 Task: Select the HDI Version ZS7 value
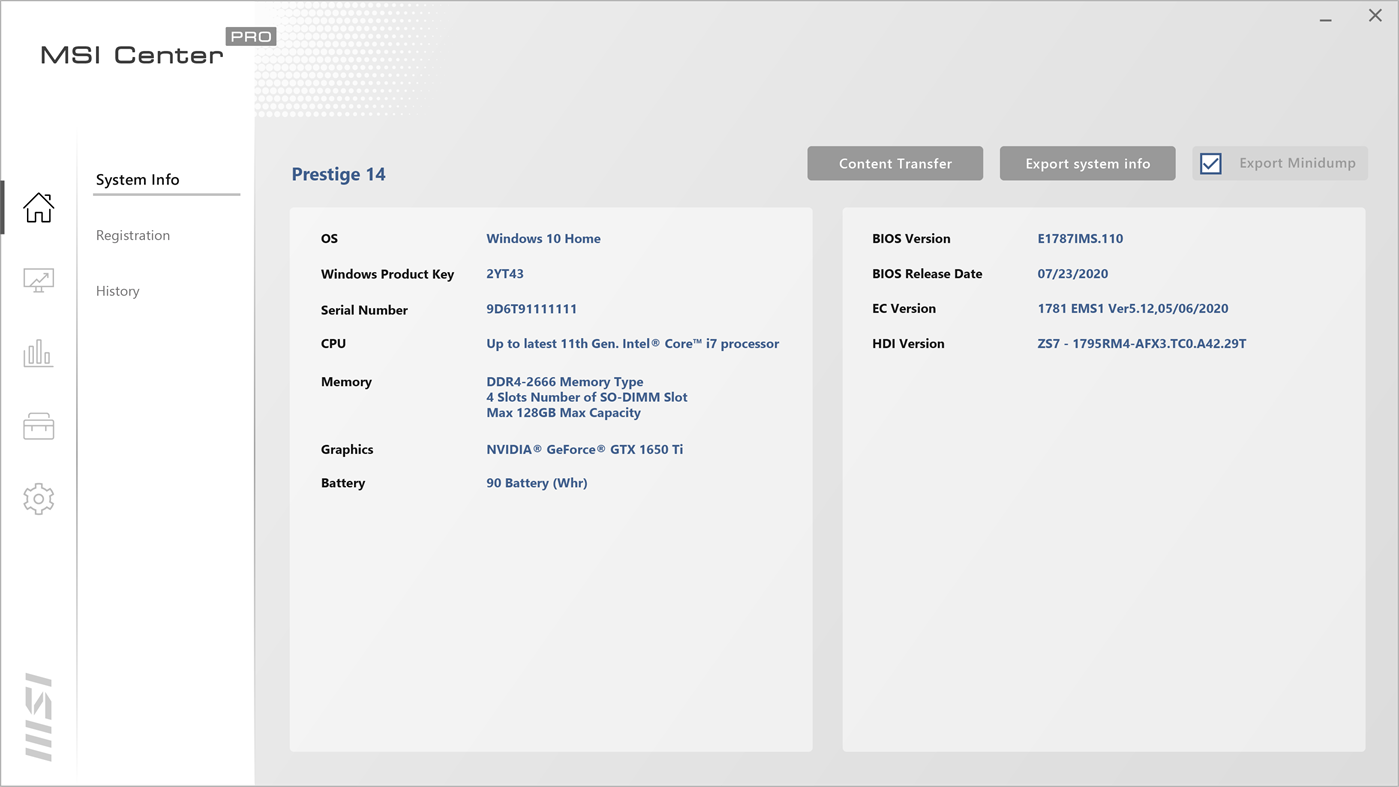click(x=1142, y=343)
